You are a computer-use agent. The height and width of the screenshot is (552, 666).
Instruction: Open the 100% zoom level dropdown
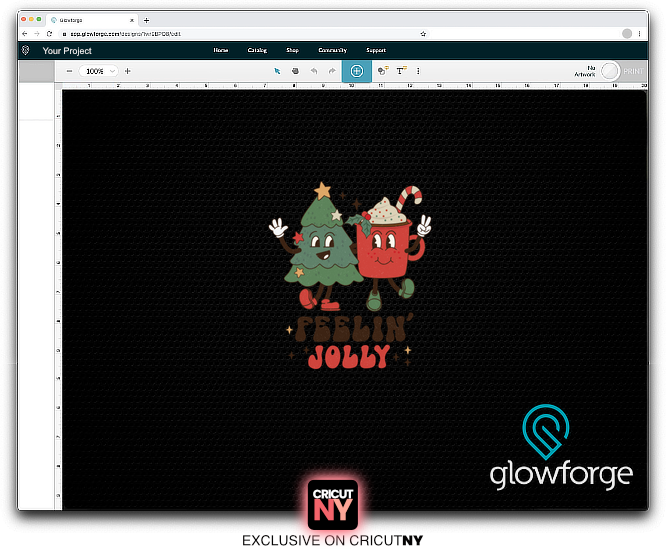point(99,71)
